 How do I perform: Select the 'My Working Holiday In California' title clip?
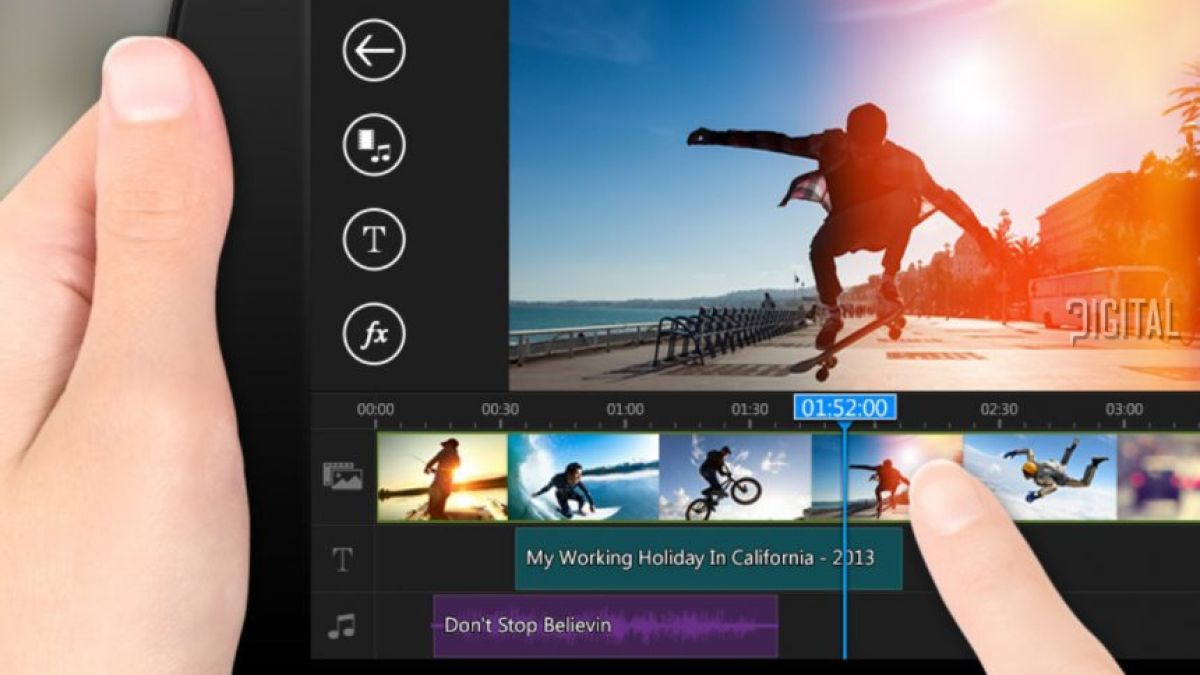click(x=708, y=558)
